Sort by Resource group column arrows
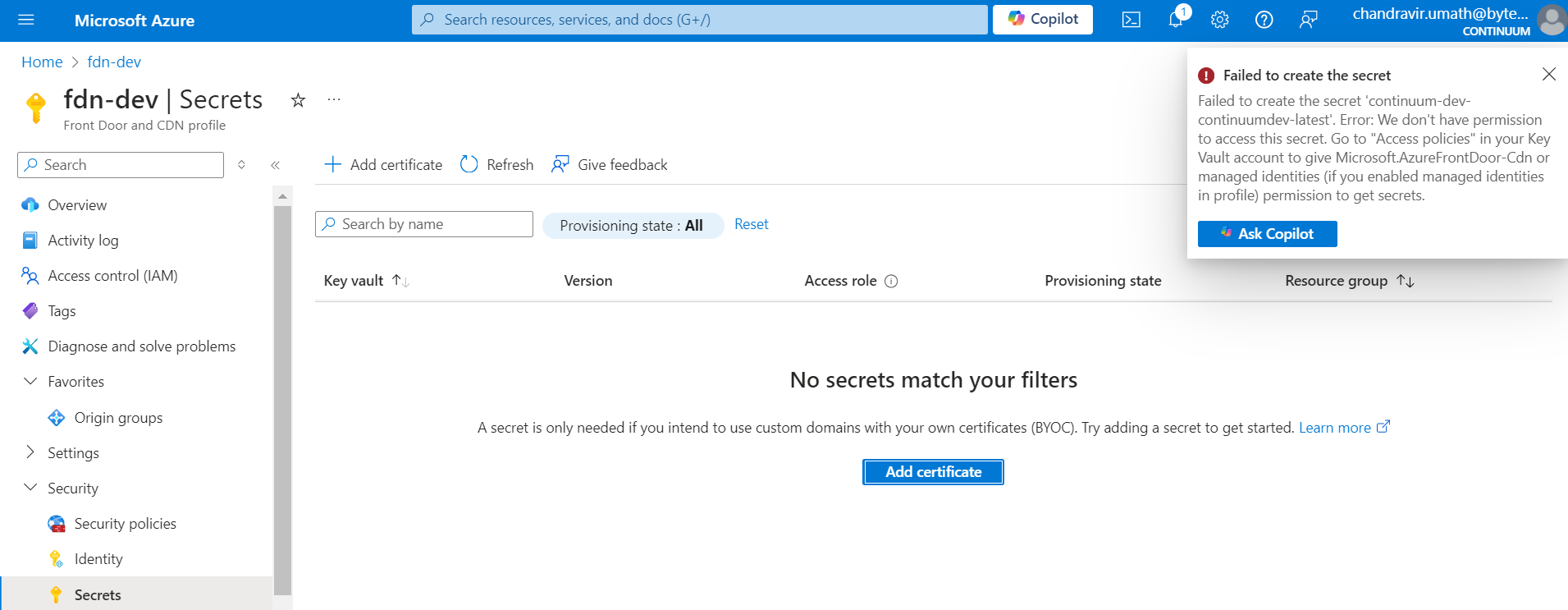 click(x=1406, y=281)
